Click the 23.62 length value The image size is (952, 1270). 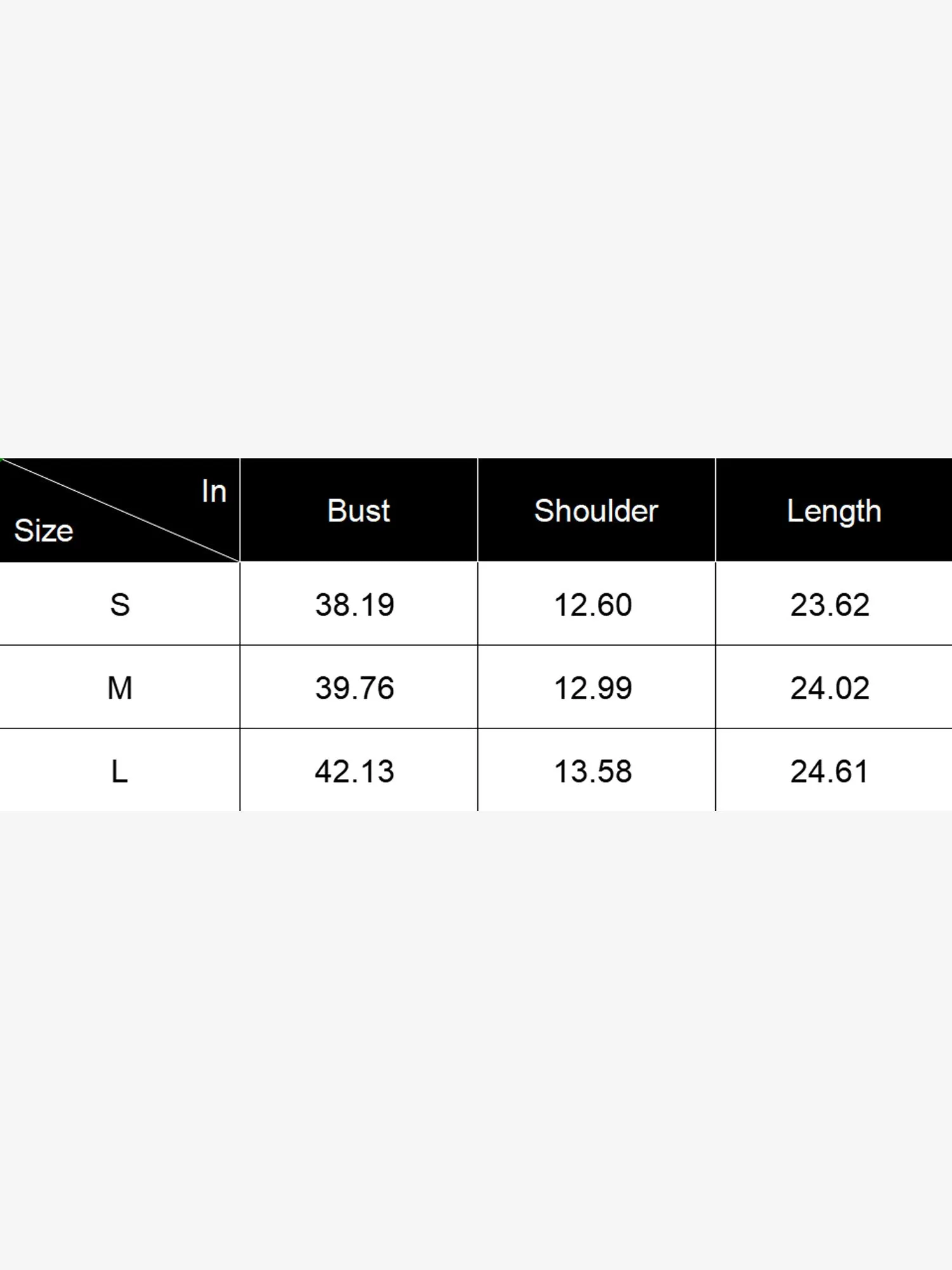tap(830, 605)
